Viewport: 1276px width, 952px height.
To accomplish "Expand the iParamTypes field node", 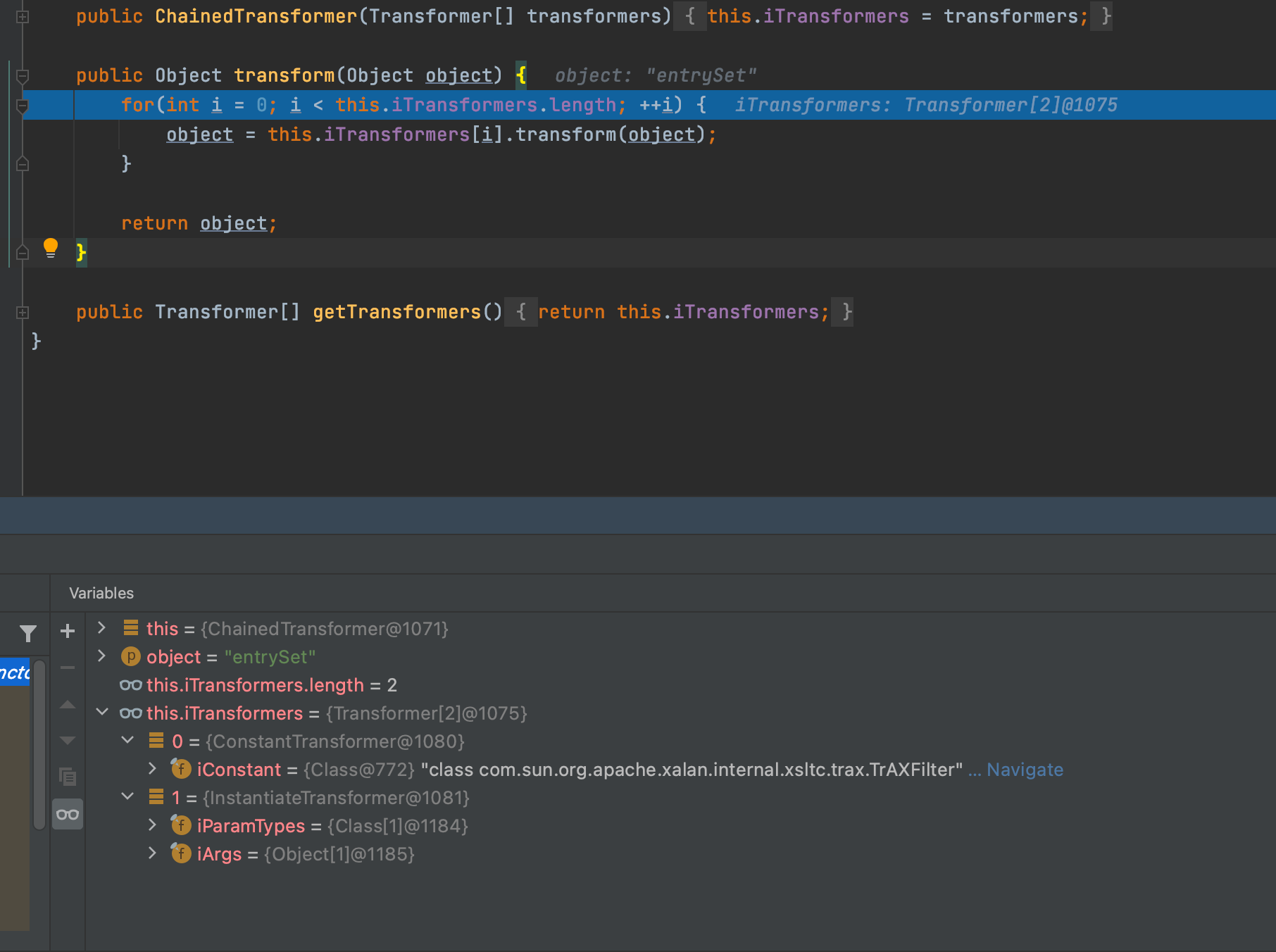I will (152, 825).
